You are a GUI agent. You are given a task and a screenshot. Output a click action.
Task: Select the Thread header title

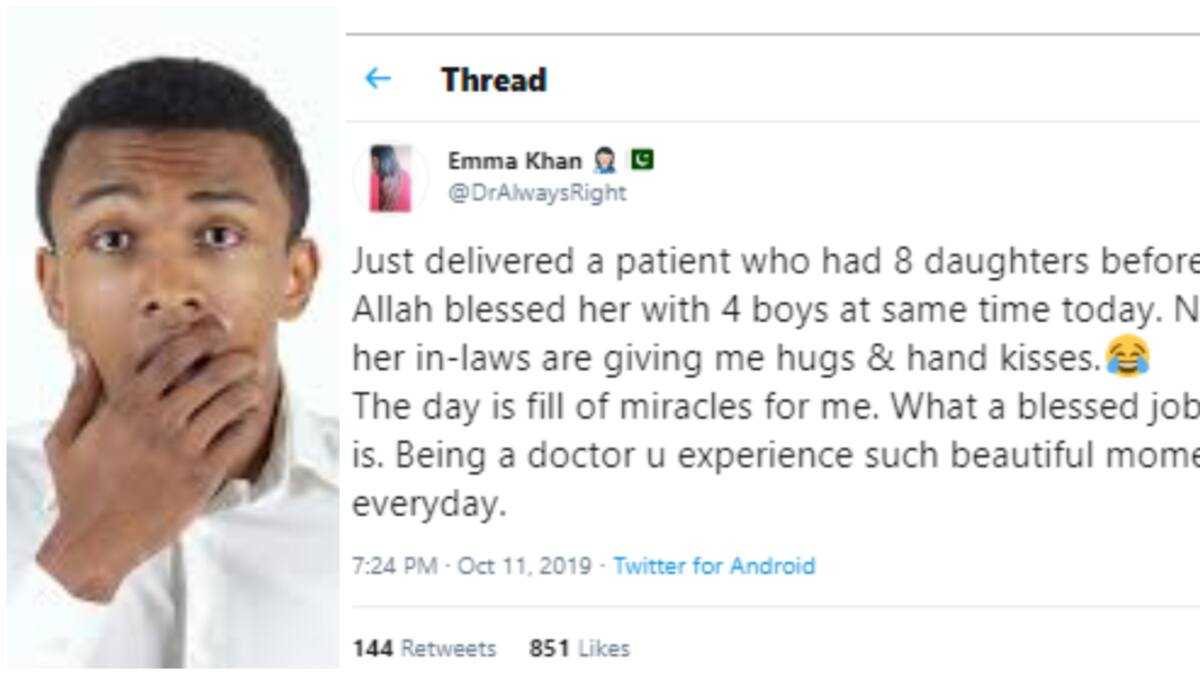click(494, 80)
